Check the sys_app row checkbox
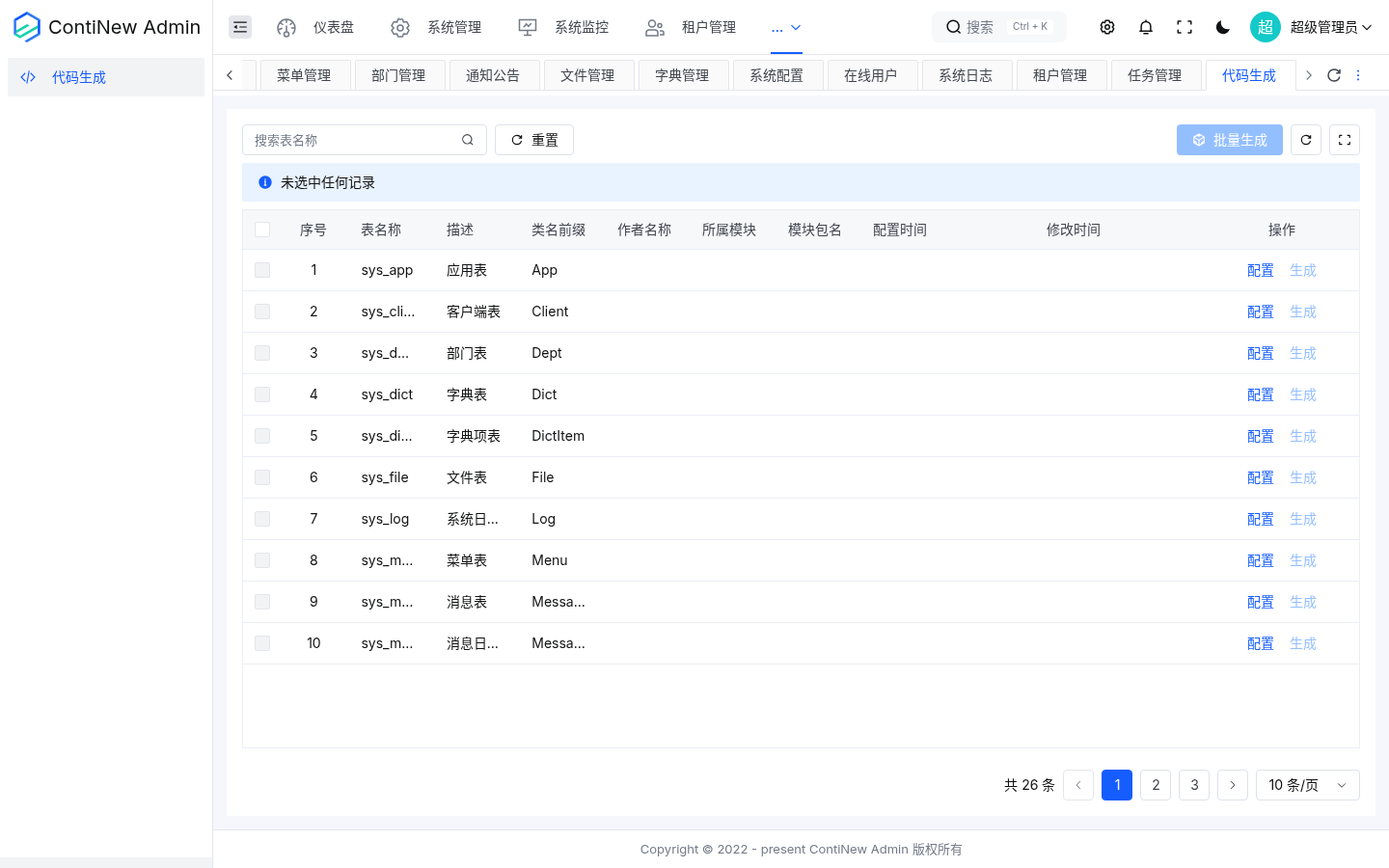 tap(262, 270)
